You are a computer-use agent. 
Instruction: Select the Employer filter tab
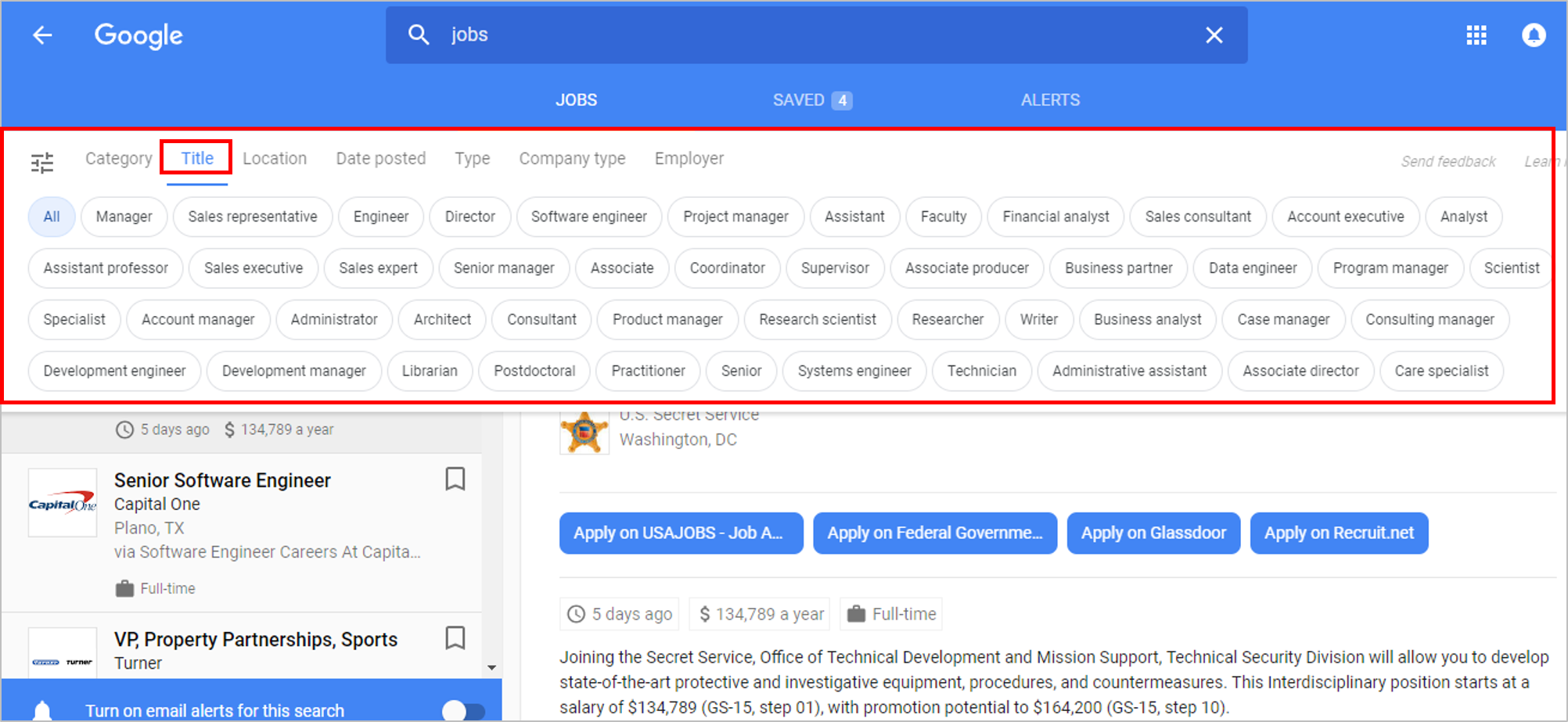[689, 159]
